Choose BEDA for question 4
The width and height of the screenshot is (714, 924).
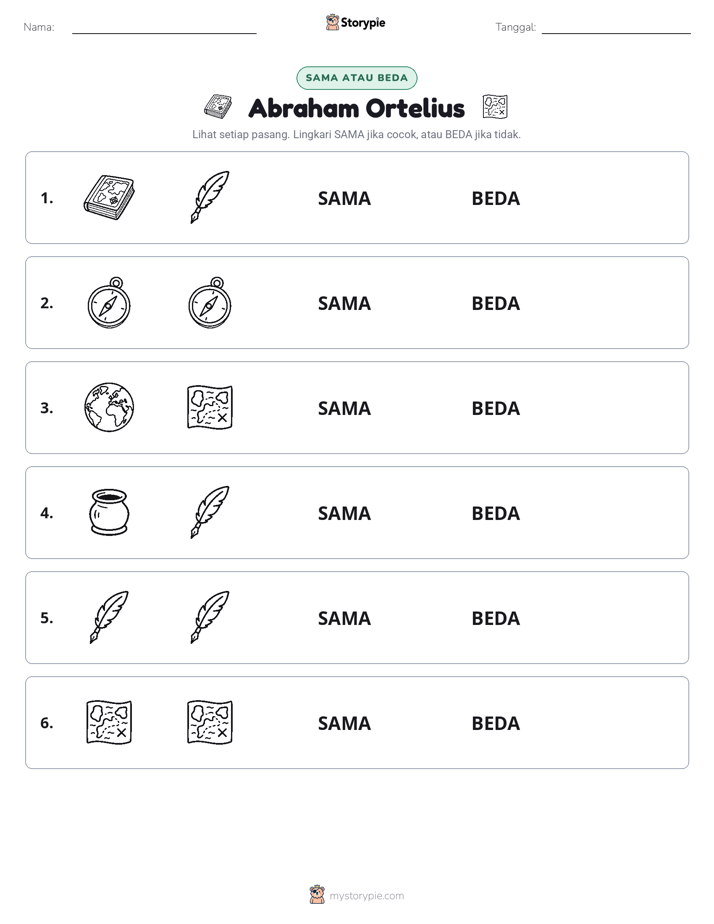(495, 513)
